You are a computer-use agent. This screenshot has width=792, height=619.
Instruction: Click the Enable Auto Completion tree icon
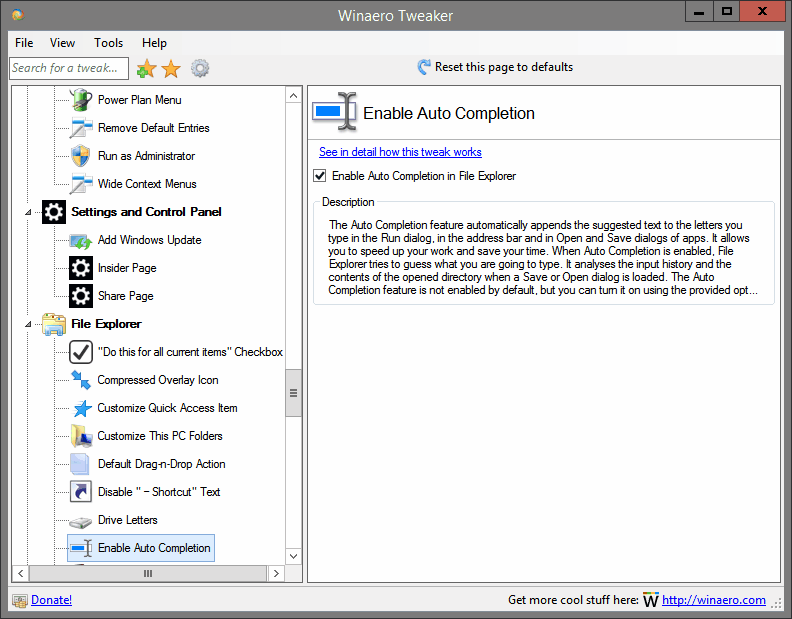[x=81, y=548]
